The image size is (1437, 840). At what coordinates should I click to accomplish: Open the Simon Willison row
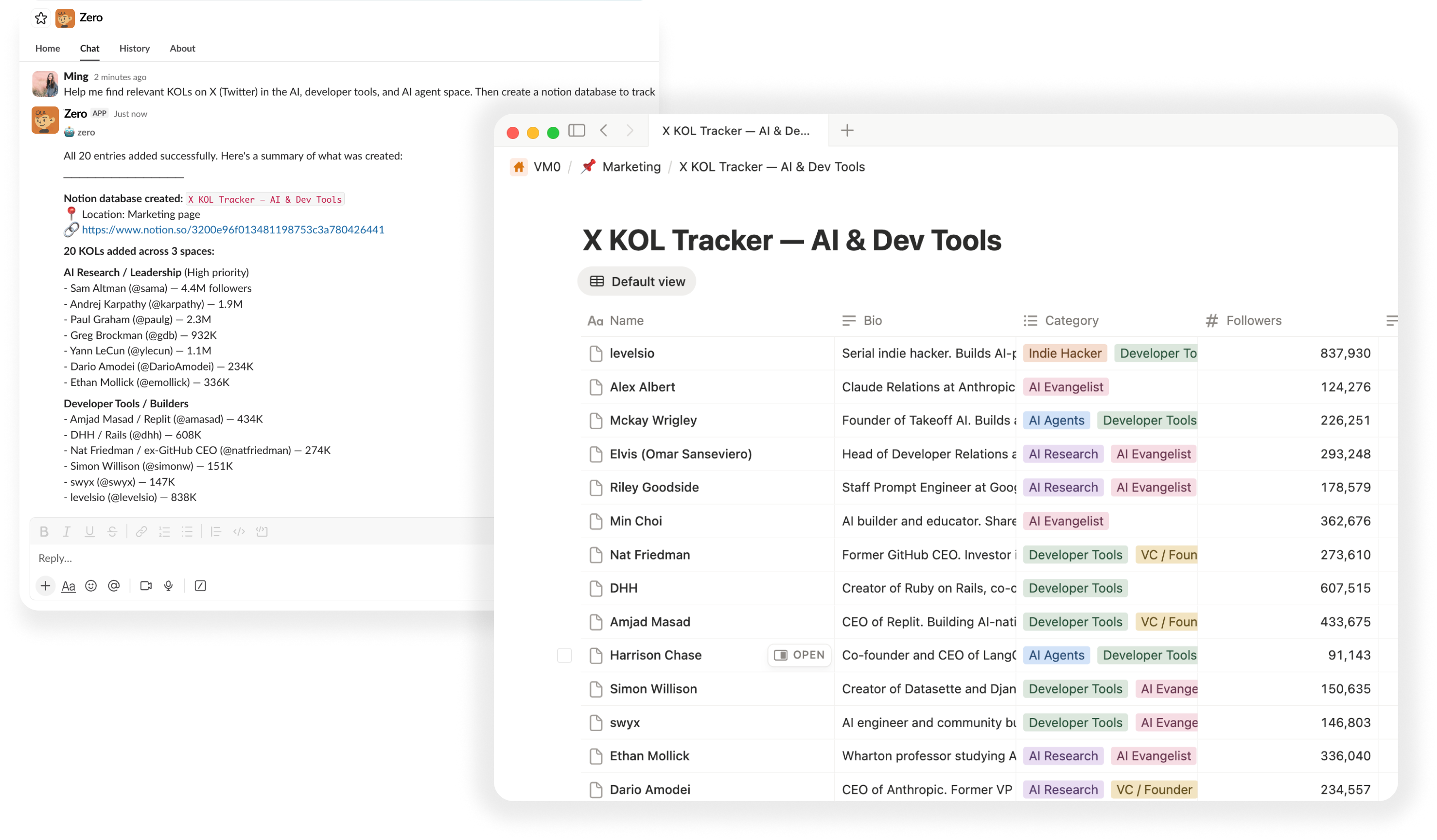[653, 689]
